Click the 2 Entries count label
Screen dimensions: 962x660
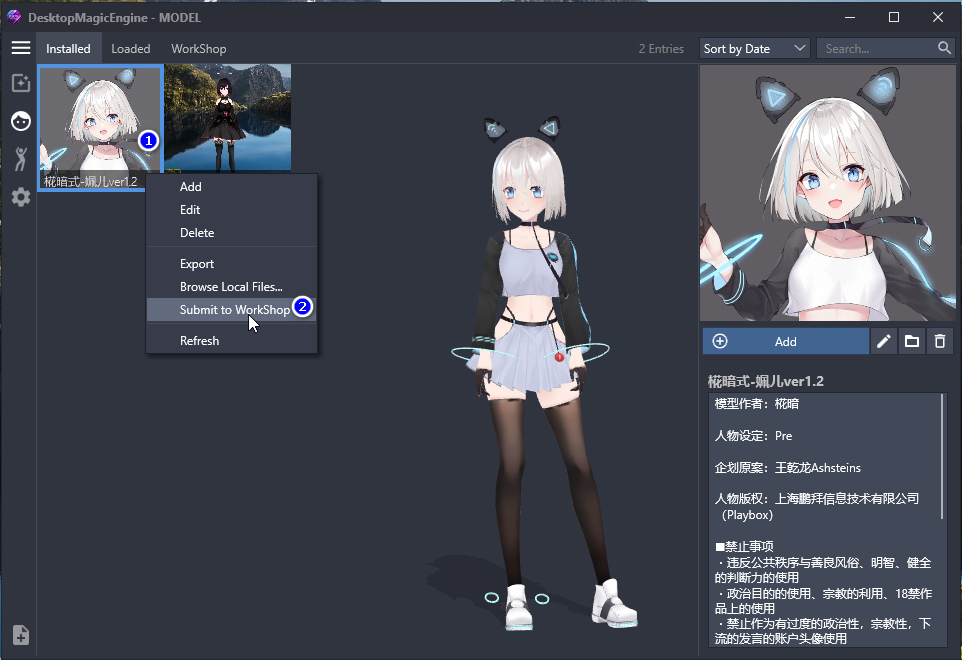pos(661,48)
